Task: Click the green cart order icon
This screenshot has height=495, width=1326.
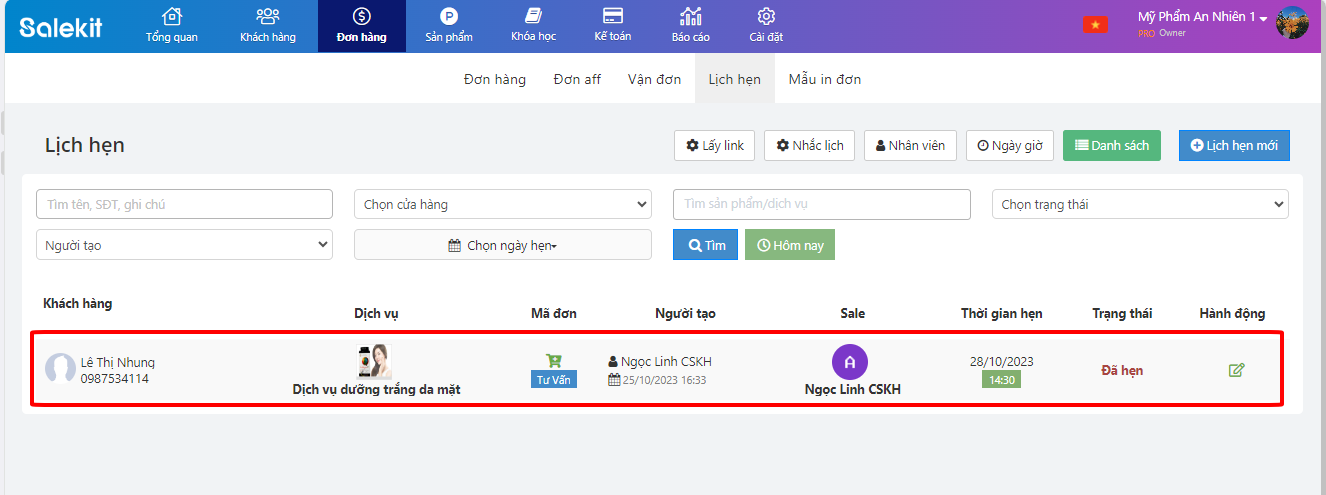Action: point(553,360)
